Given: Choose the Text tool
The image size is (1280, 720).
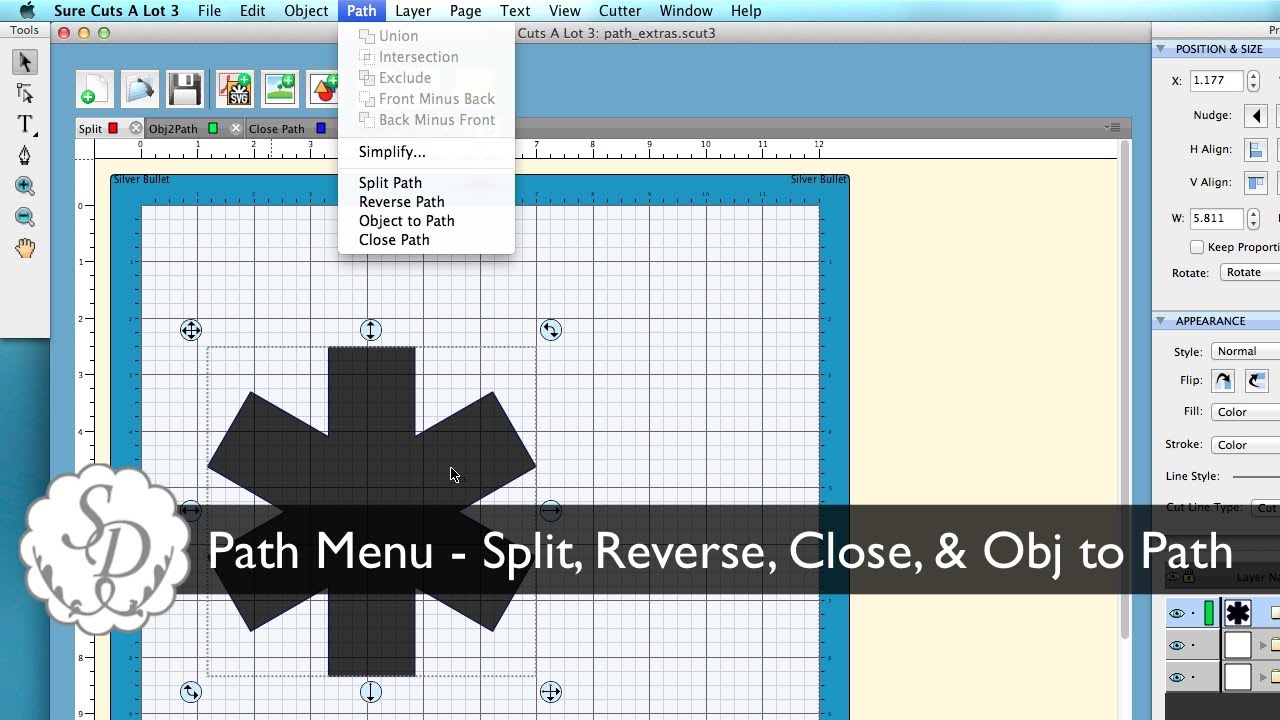Looking at the screenshot, I should (25, 125).
